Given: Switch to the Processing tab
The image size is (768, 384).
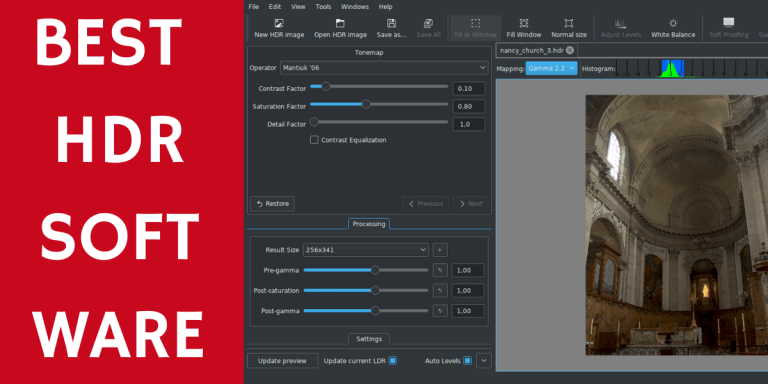Looking at the screenshot, I should (x=369, y=224).
